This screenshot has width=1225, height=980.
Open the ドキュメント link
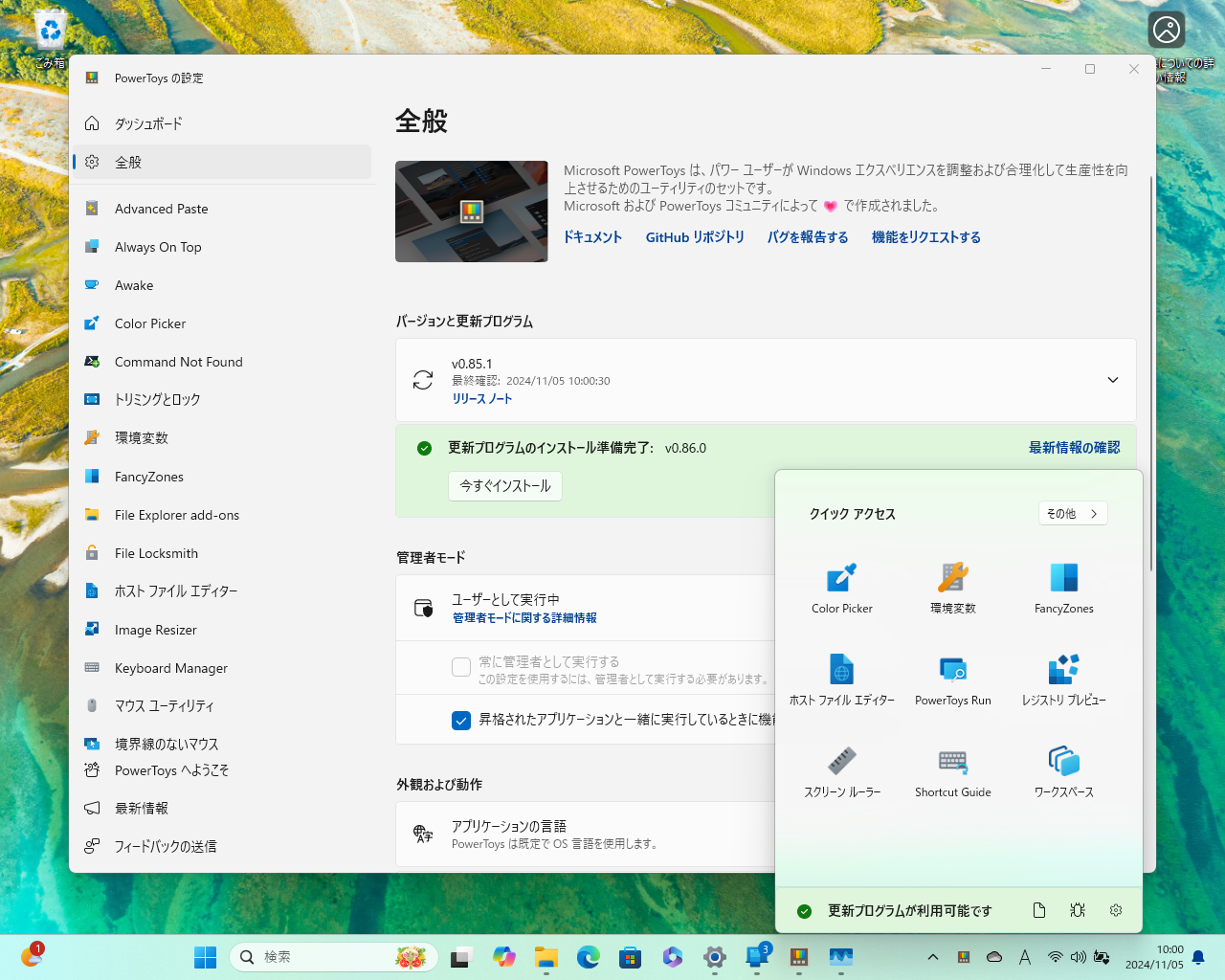tap(592, 237)
